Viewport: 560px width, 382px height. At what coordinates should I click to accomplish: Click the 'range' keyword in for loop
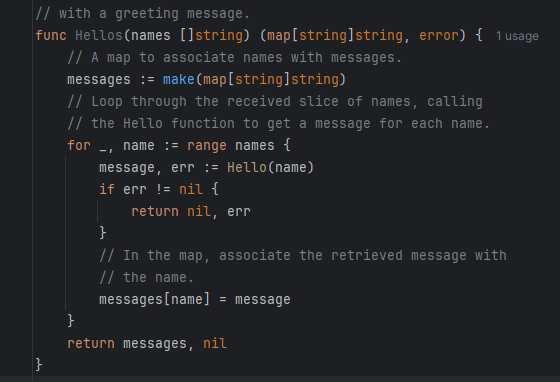207,146
